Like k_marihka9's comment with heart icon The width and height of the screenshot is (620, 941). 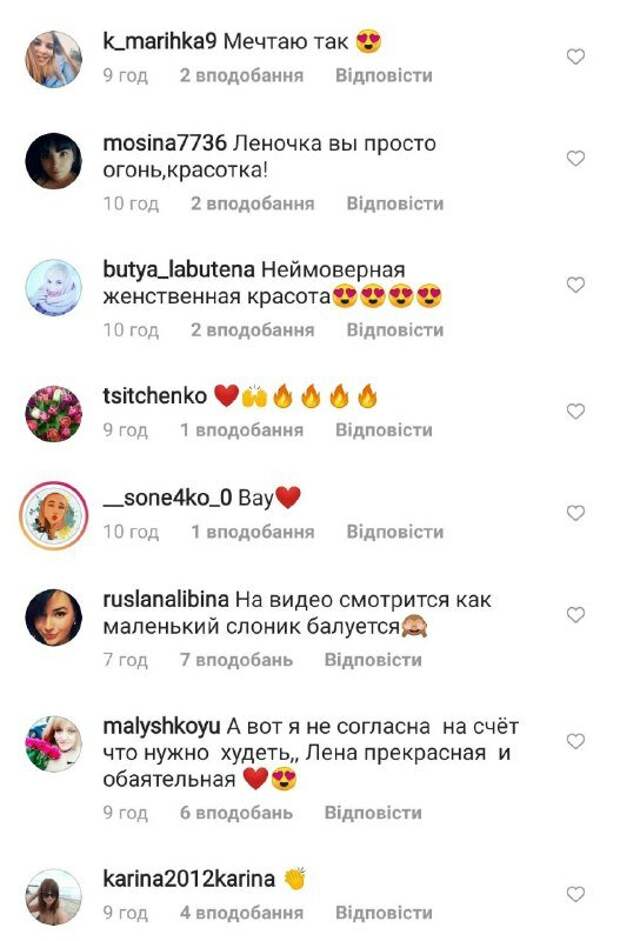click(x=576, y=57)
